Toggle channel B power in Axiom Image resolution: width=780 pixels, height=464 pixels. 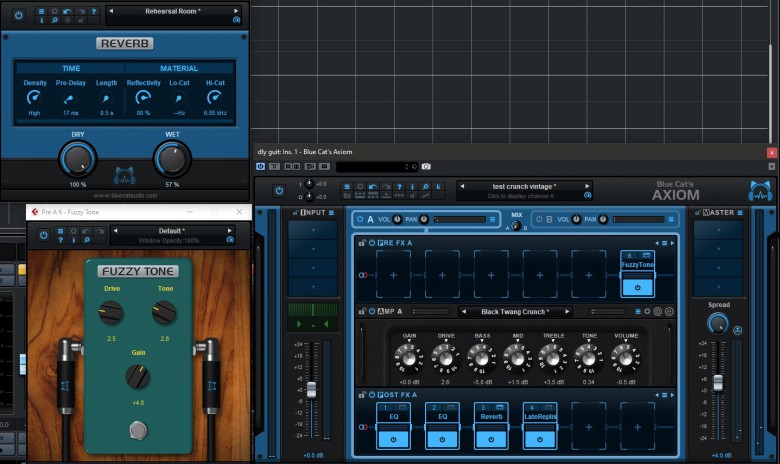pos(539,219)
